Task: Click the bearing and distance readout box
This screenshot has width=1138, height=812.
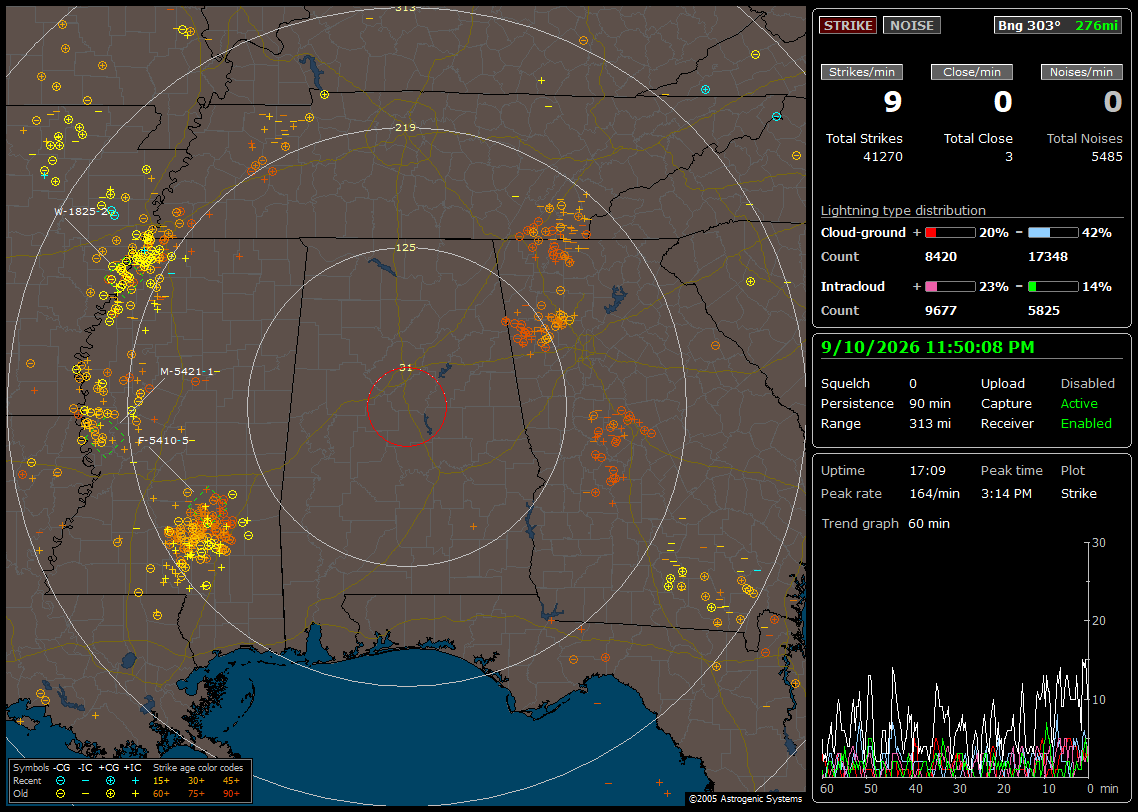Action: (1058, 25)
